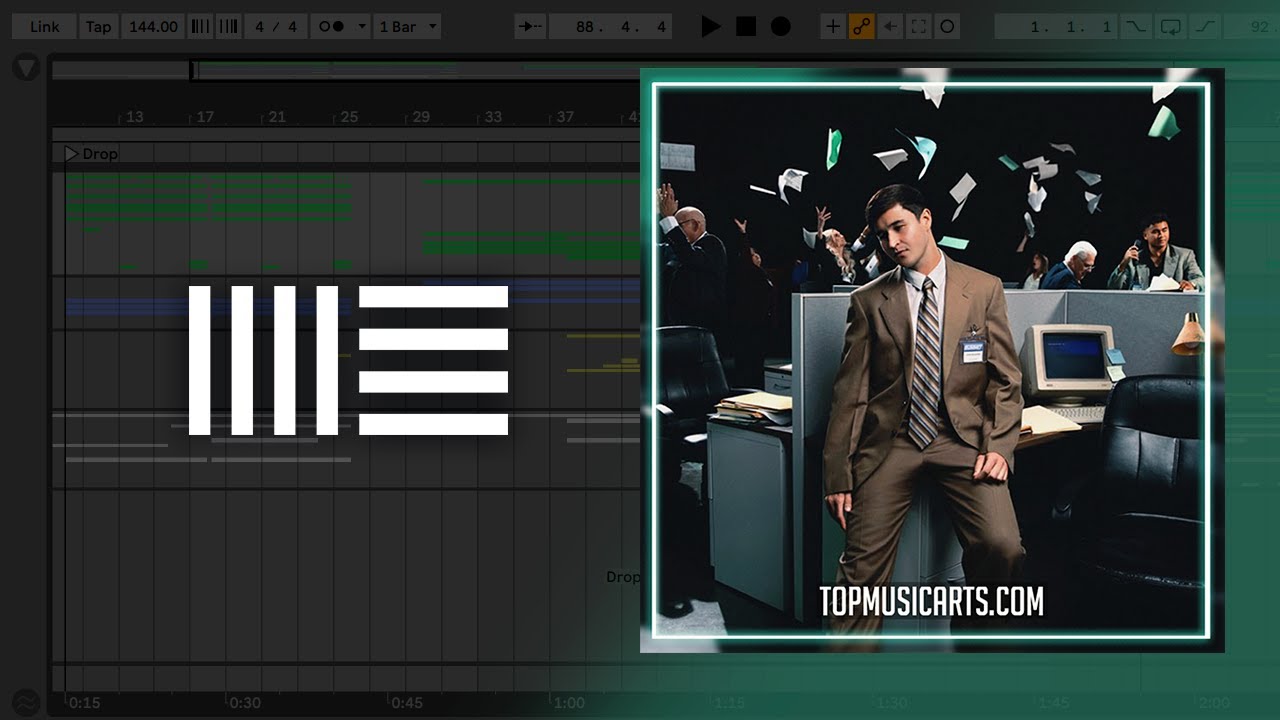Screen dimensions: 1280x720
Task: Click the Stop button
Action: (x=746, y=27)
